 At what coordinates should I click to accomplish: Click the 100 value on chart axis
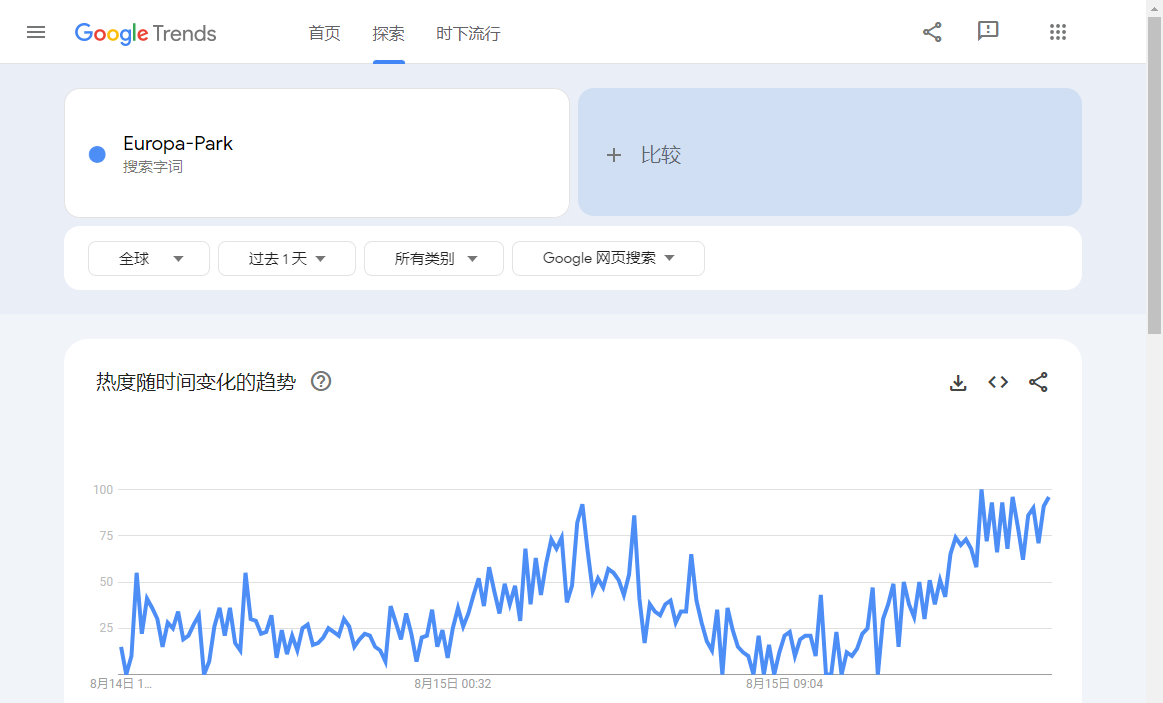(103, 489)
